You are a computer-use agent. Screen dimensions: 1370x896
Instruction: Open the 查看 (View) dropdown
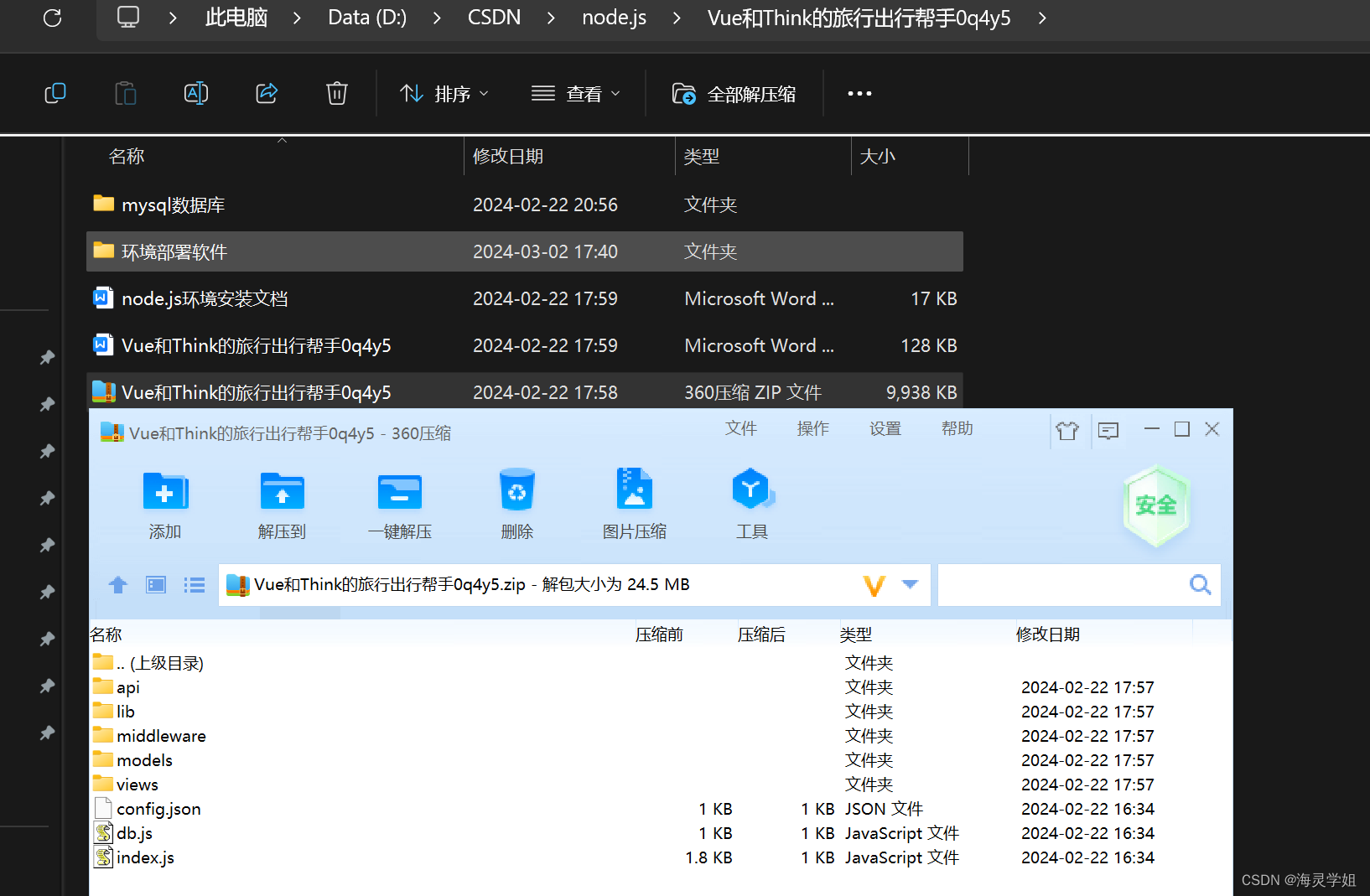coord(576,93)
